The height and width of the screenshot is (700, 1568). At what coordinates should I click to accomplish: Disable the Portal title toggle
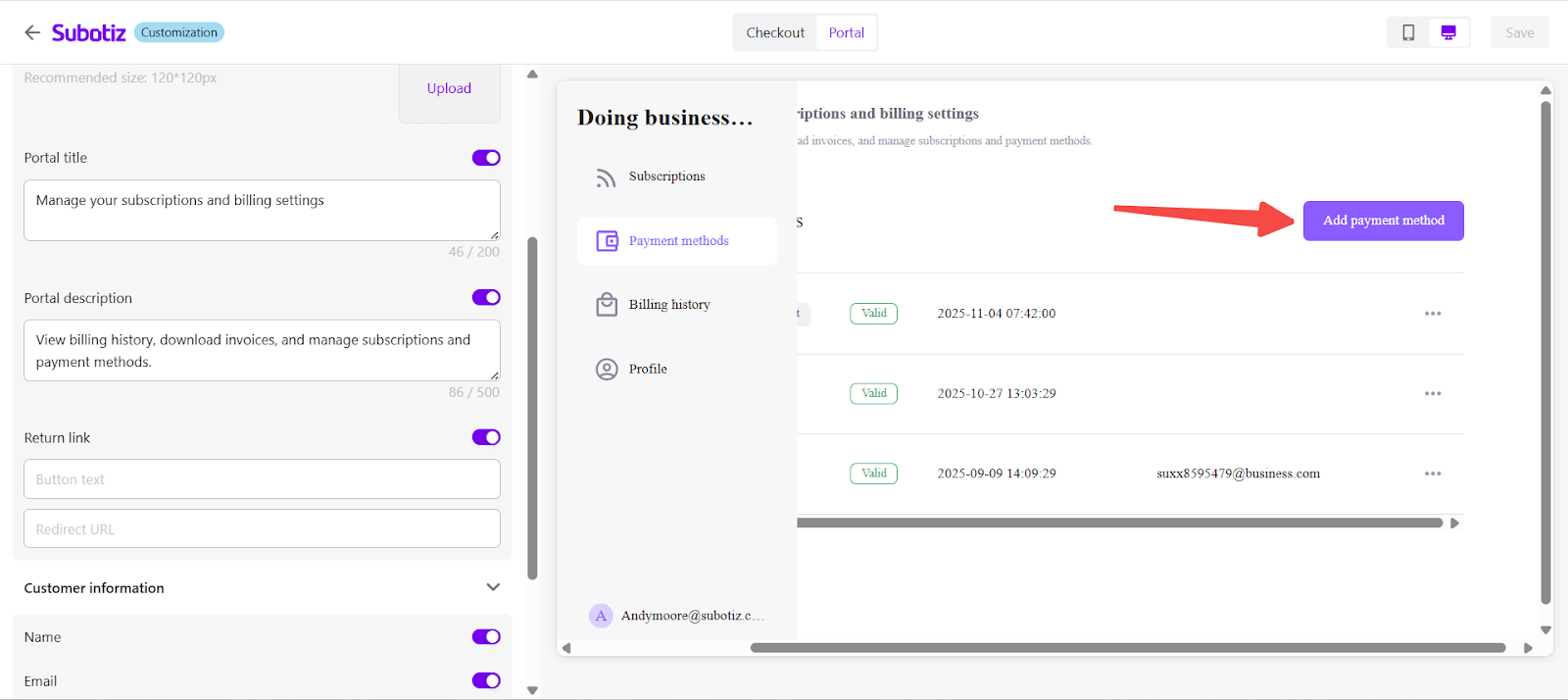(x=486, y=158)
